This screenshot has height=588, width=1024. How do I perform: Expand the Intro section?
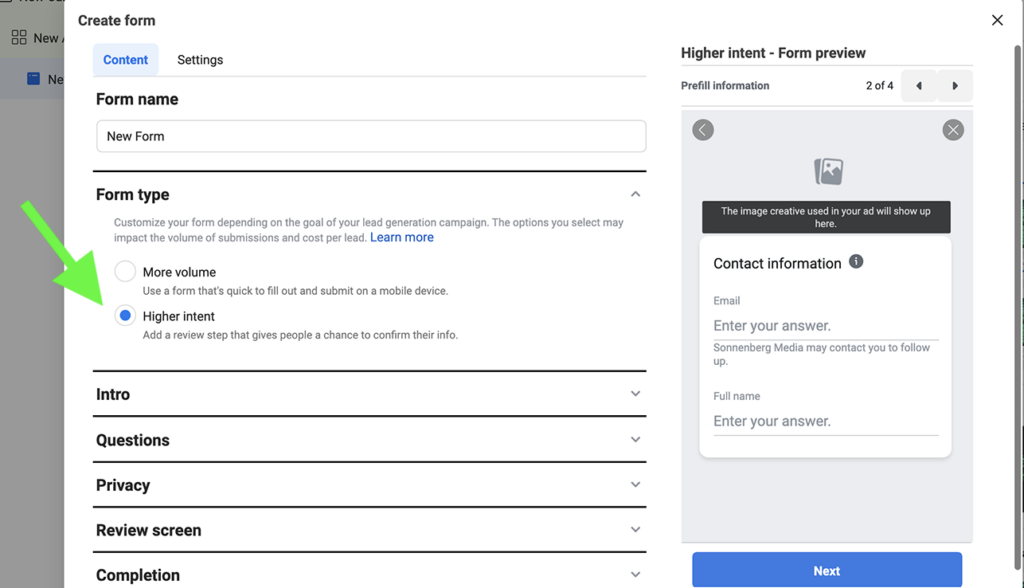click(636, 394)
